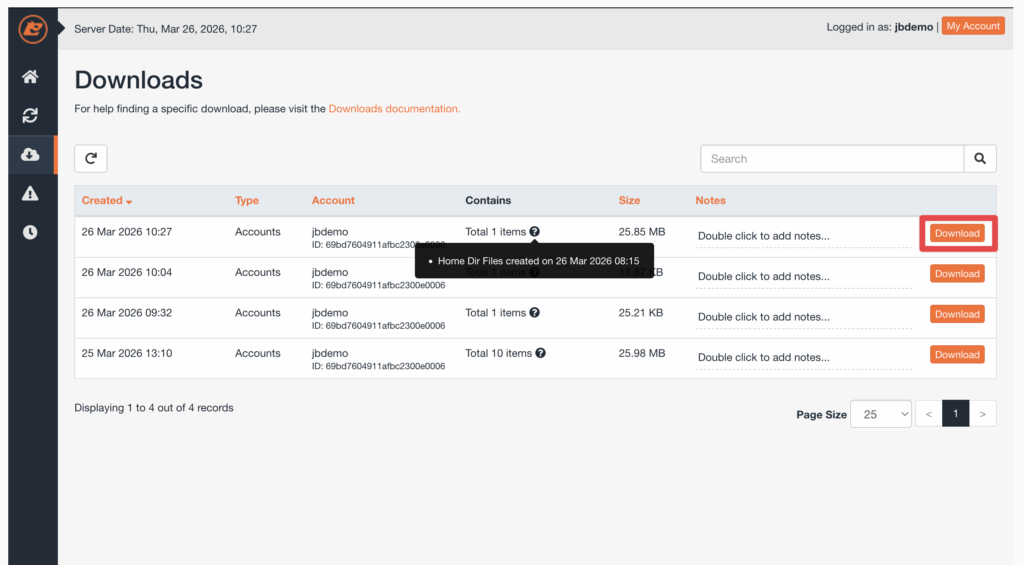This screenshot has width=1024, height=565.
Task: Click help icon beside Total 10 items
Action: (x=541, y=353)
